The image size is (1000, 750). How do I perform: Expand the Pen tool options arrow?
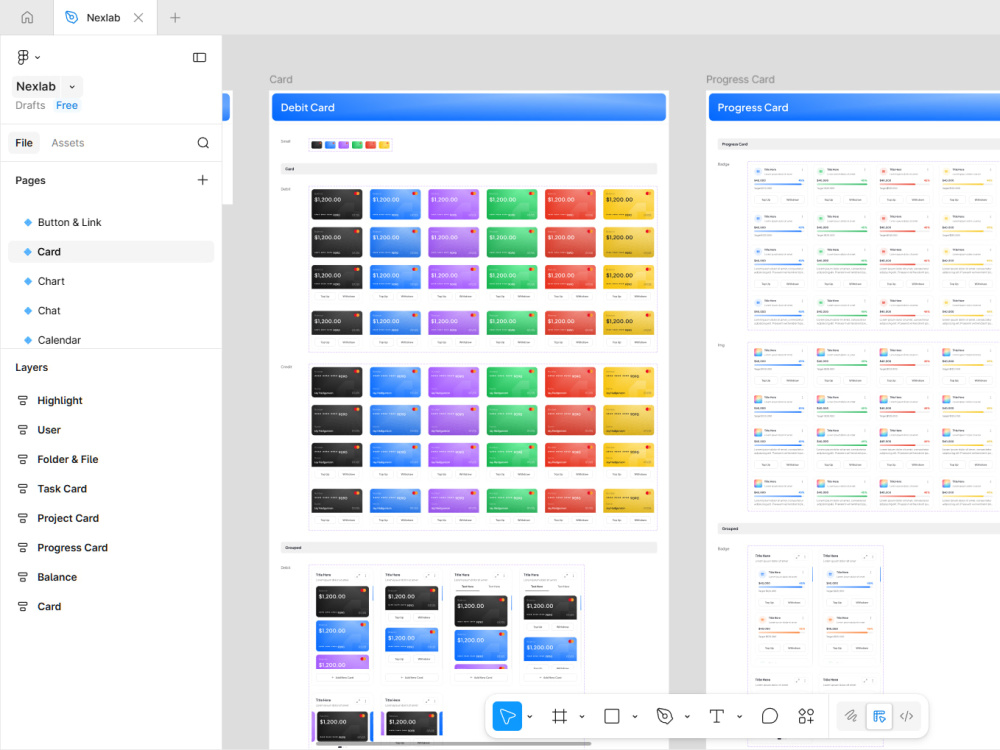coord(688,717)
